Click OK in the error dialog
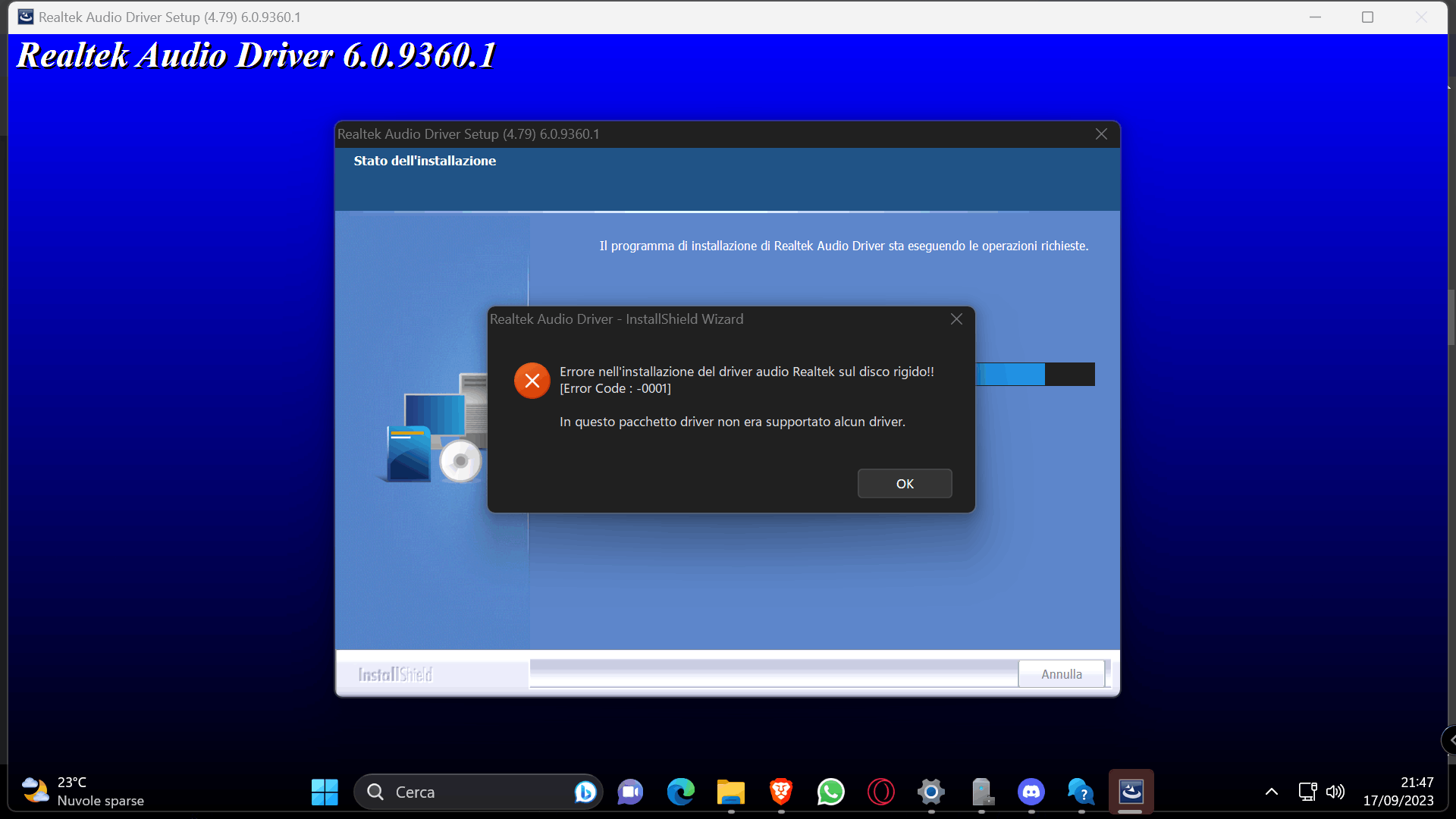The image size is (1456, 819). [905, 484]
